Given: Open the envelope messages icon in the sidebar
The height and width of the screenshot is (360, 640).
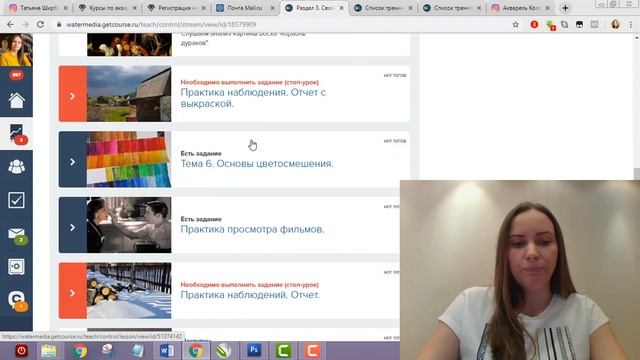Looking at the screenshot, I should click(16, 234).
